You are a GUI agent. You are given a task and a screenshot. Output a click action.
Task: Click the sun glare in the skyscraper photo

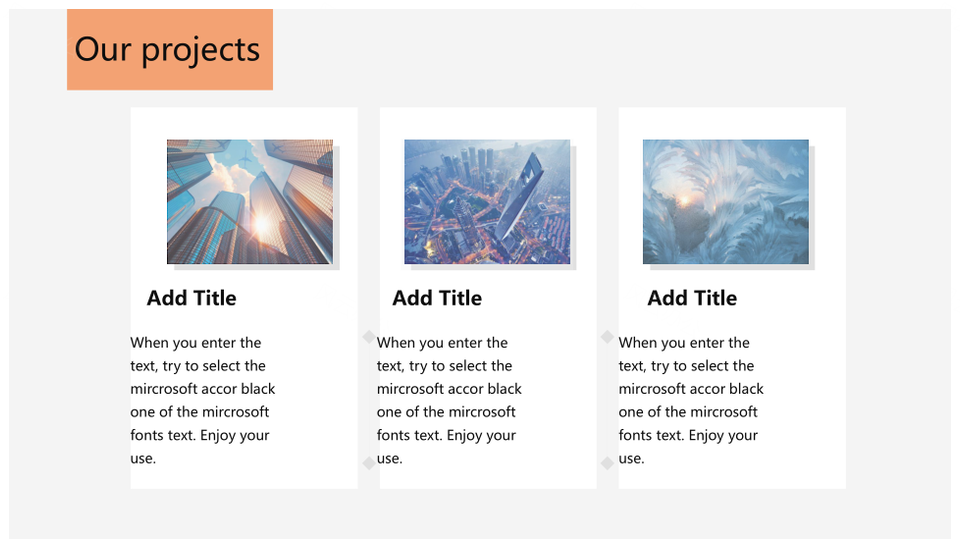click(x=262, y=225)
